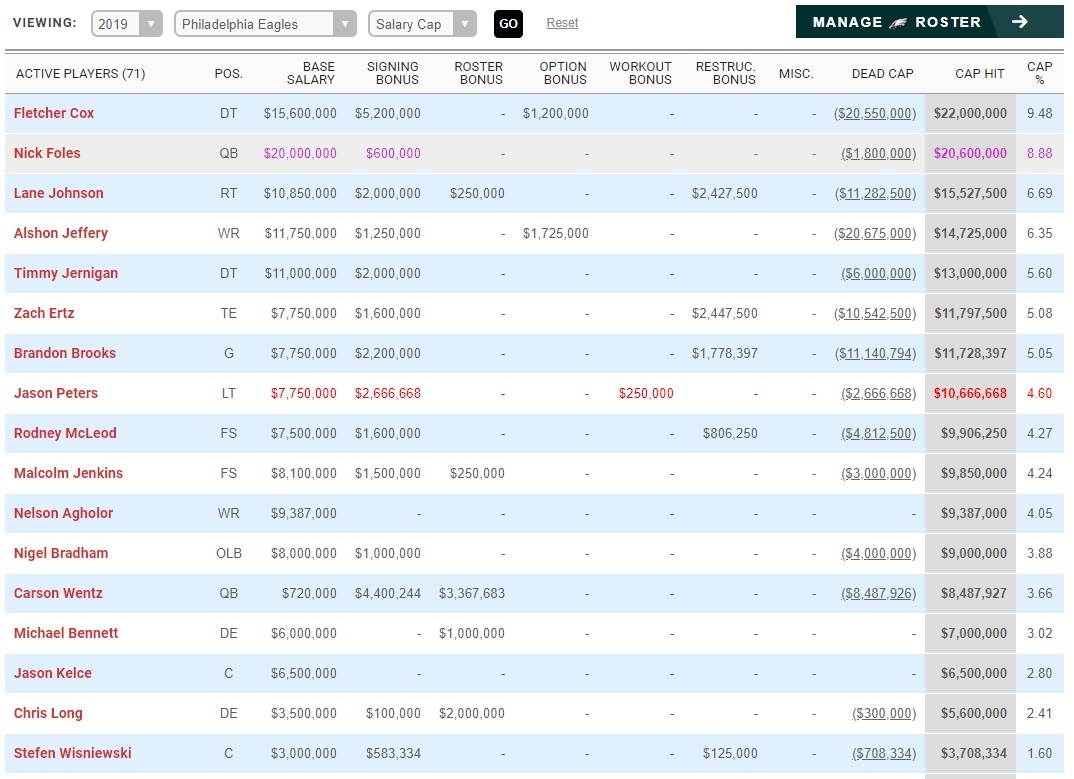Sort by Option Bonus column header
The height and width of the screenshot is (779, 1074).
pyautogui.click(x=562, y=73)
